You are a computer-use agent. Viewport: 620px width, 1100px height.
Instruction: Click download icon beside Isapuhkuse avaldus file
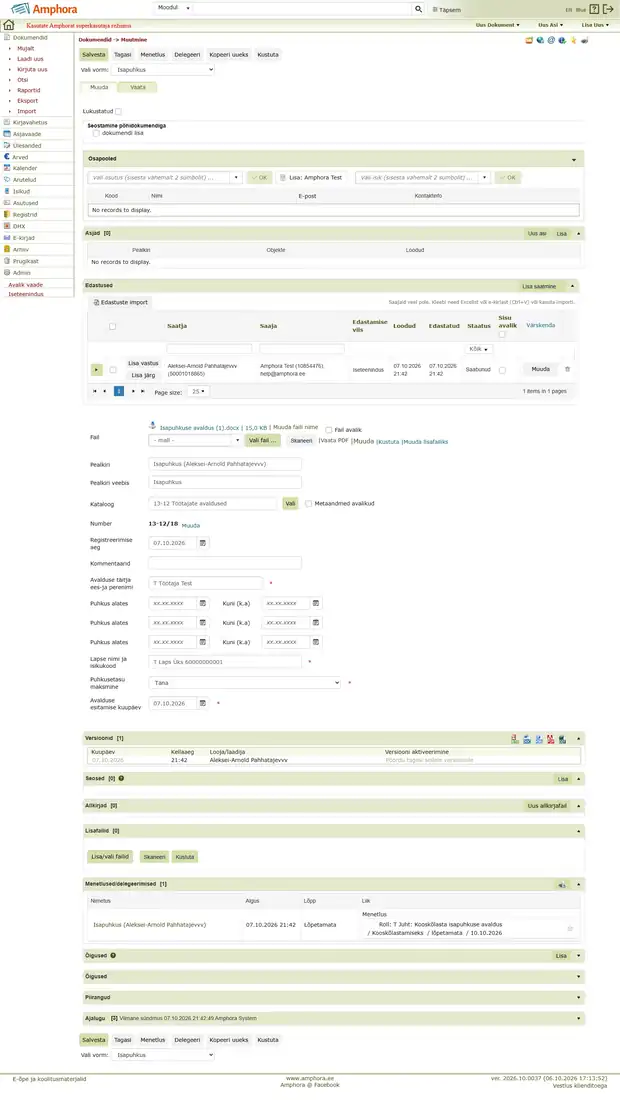click(x=152, y=425)
